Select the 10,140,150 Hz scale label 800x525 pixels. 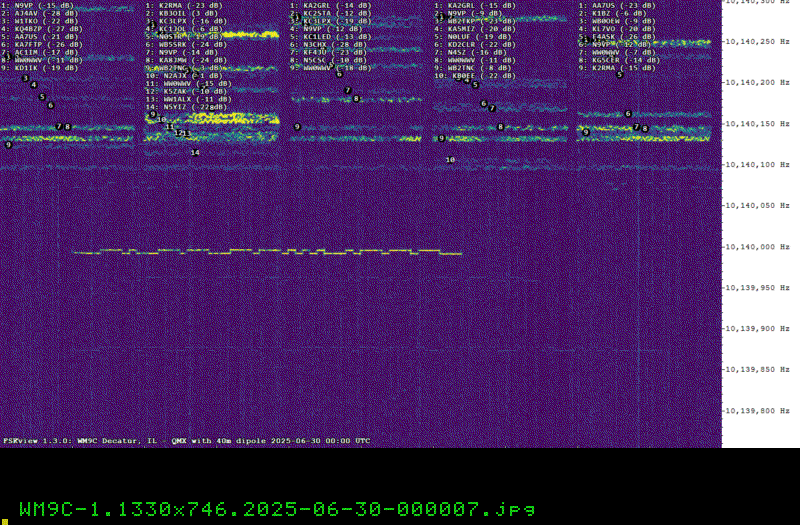point(757,124)
